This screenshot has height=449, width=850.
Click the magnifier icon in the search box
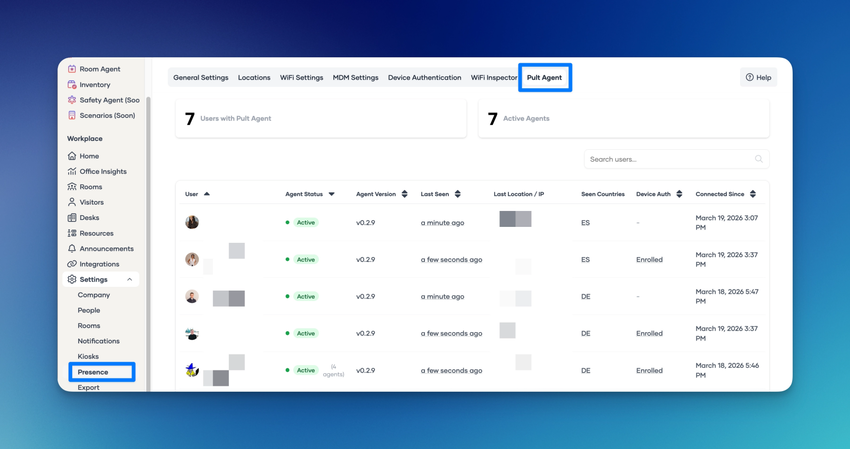click(759, 159)
